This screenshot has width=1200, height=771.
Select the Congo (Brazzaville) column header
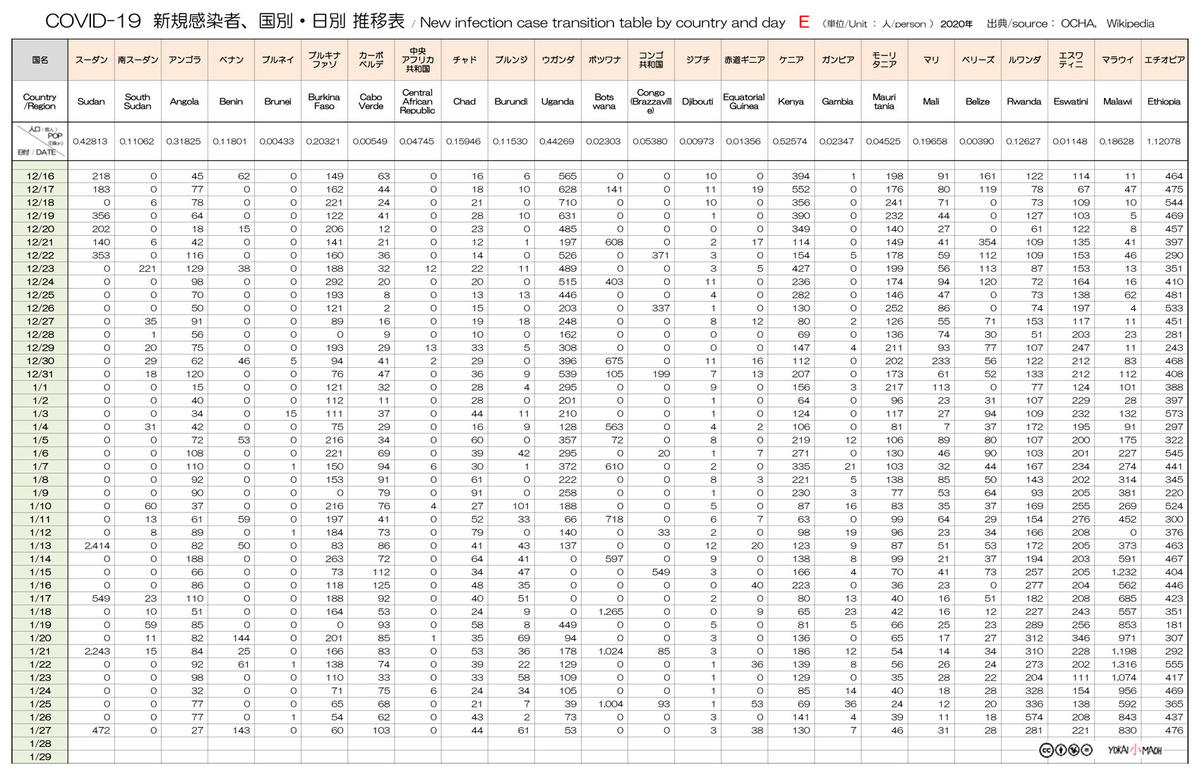651,102
